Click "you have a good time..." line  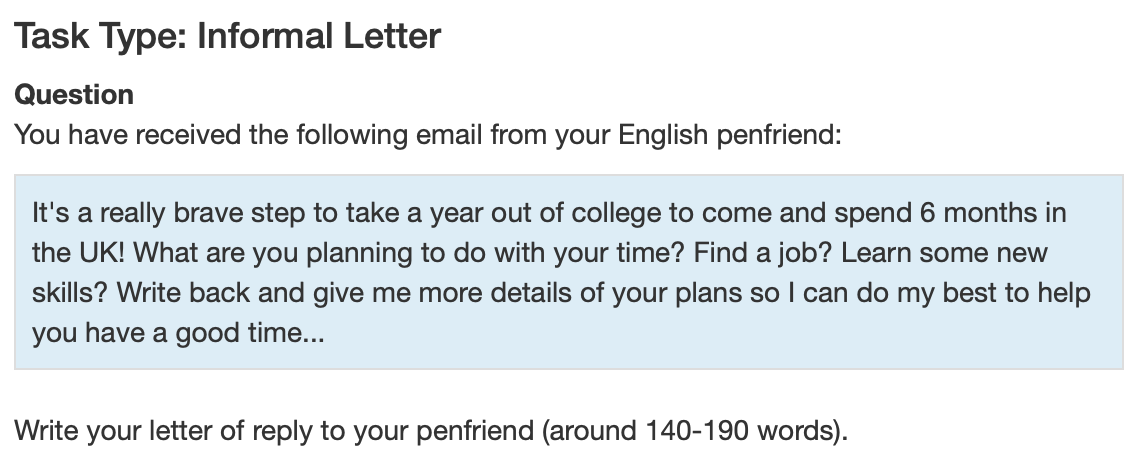[x=177, y=333]
